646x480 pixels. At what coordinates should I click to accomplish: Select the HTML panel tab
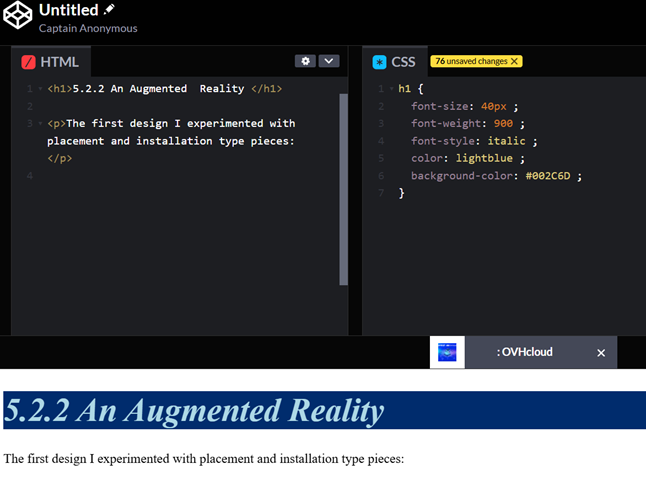tap(51, 62)
